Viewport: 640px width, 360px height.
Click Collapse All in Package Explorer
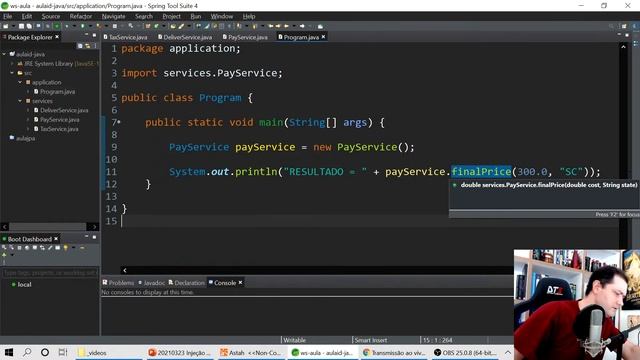(80, 46)
